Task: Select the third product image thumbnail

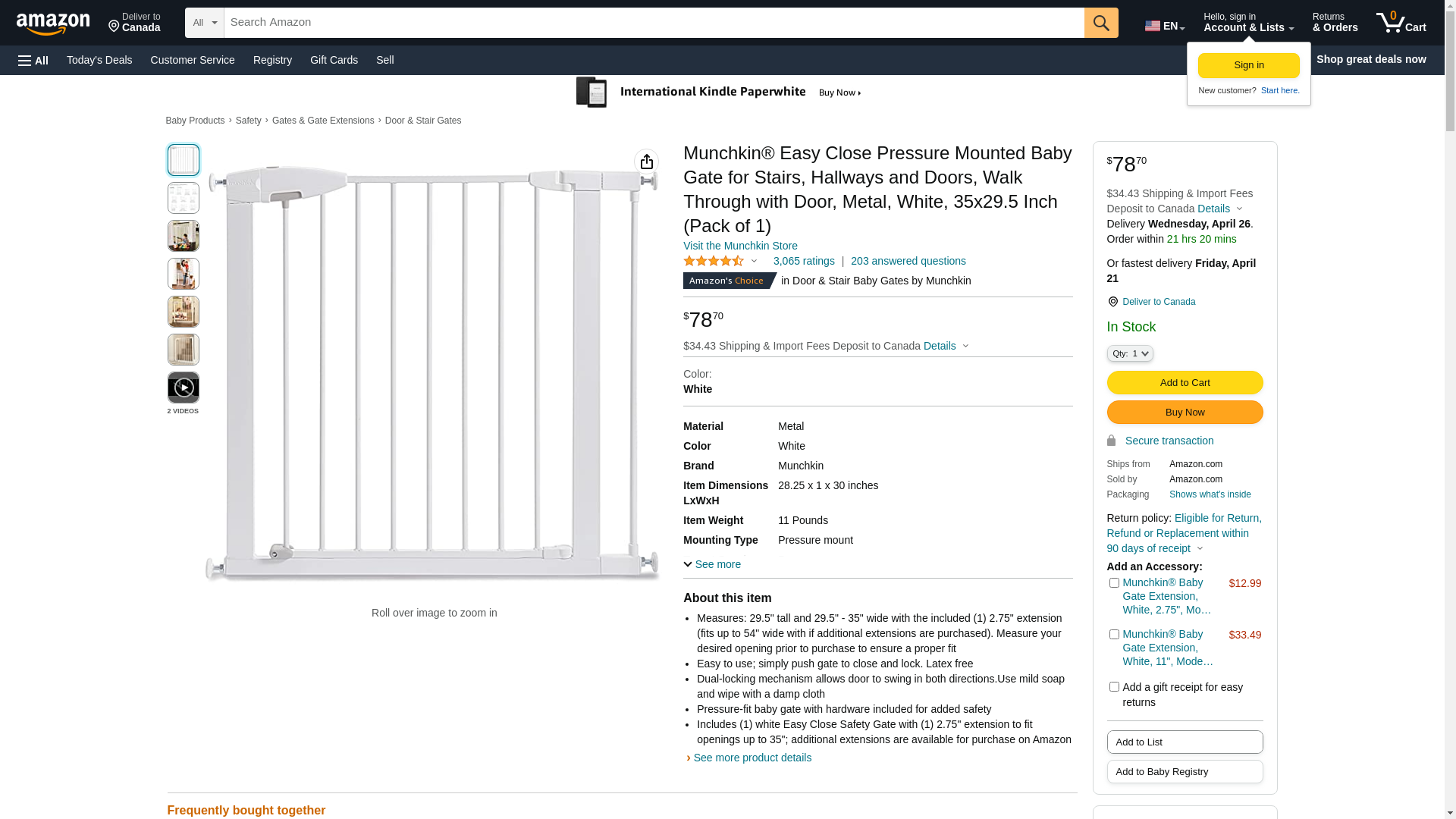Action: point(184,236)
